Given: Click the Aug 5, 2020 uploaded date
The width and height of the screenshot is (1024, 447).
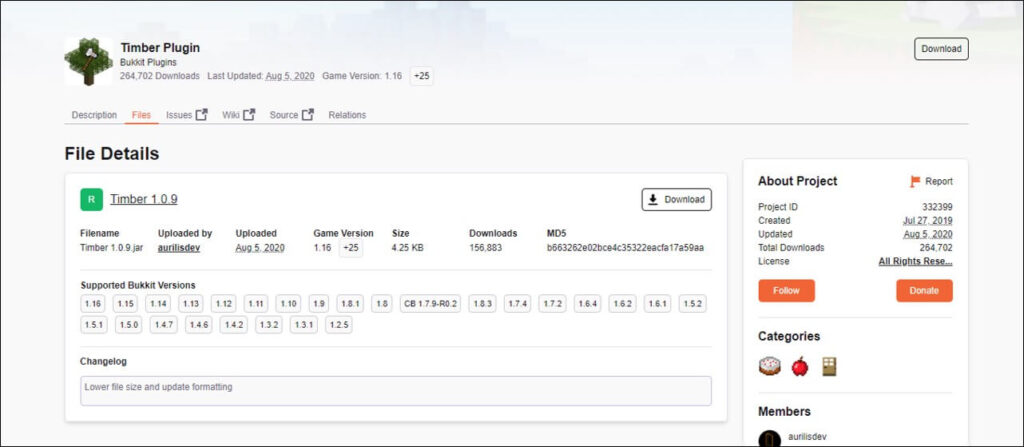Looking at the screenshot, I should pos(260,248).
